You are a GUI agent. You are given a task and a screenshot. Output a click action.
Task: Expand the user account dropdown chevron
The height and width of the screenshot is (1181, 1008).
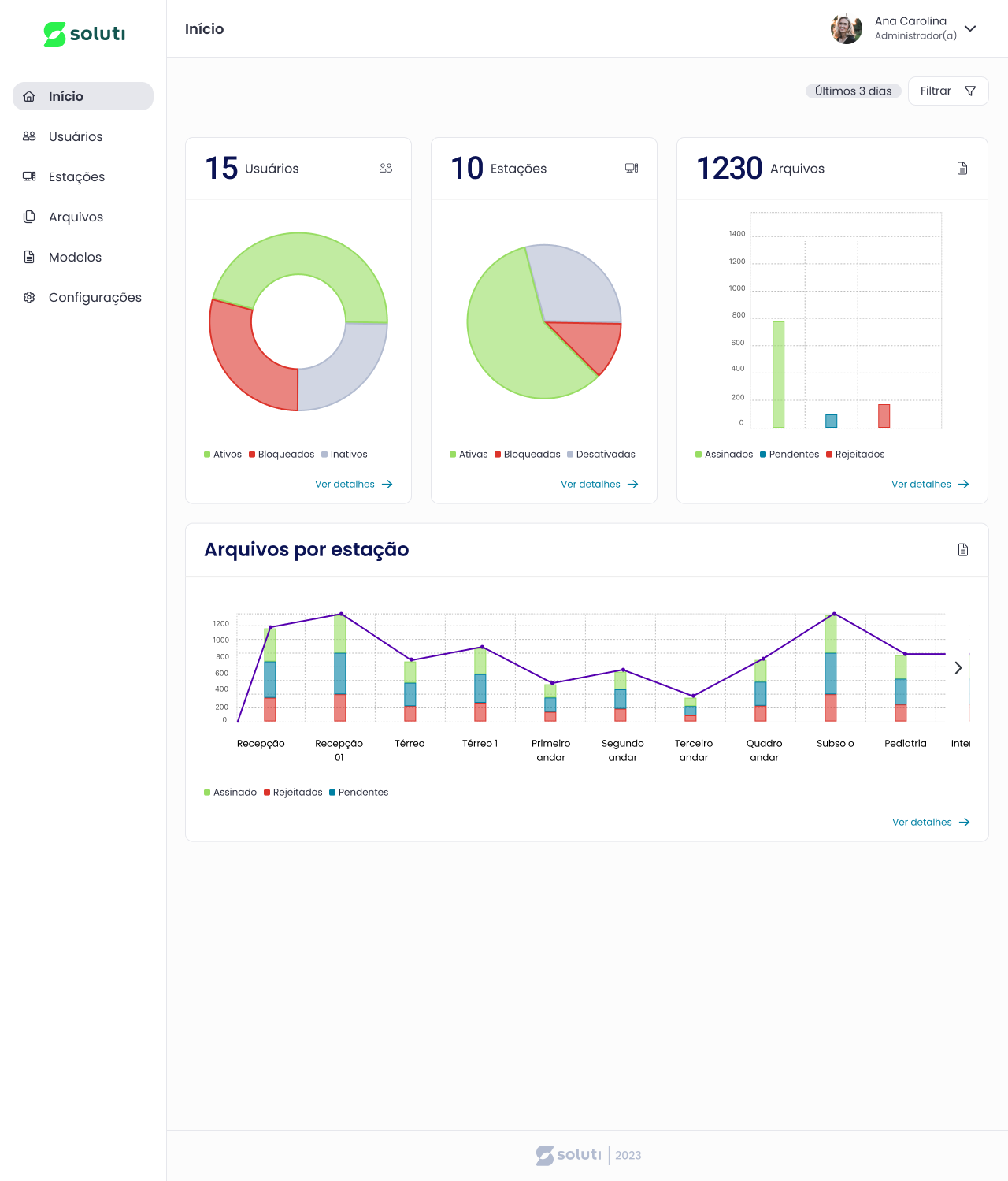(970, 28)
